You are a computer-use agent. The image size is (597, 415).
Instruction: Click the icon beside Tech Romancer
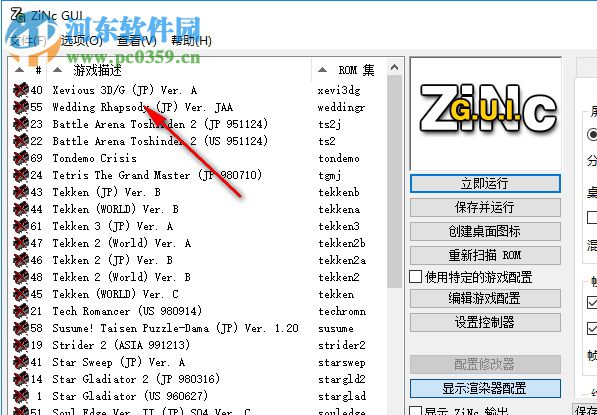click(21, 311)
